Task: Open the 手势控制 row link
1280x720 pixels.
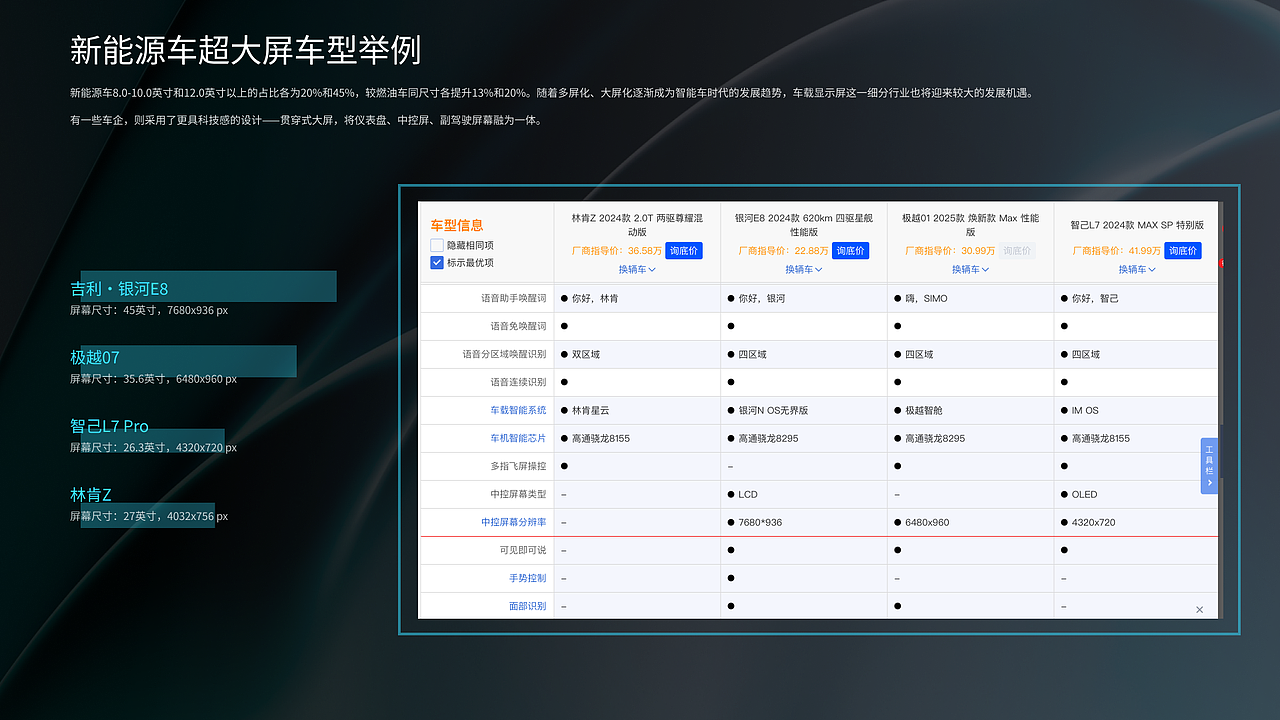Action: point(528,578)
